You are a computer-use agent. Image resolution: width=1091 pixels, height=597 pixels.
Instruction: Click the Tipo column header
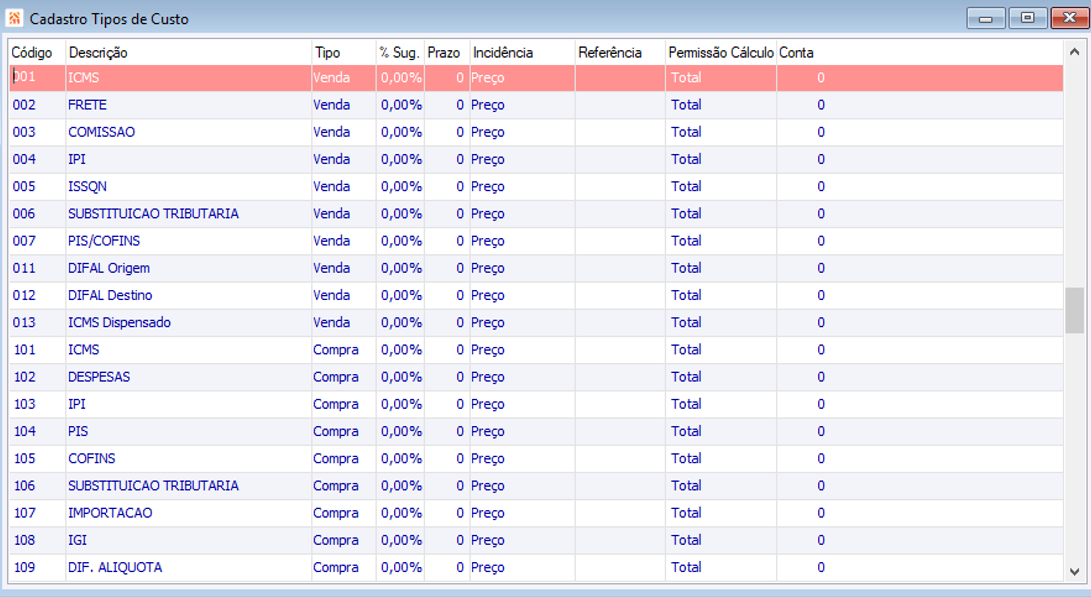coord(344,52)
